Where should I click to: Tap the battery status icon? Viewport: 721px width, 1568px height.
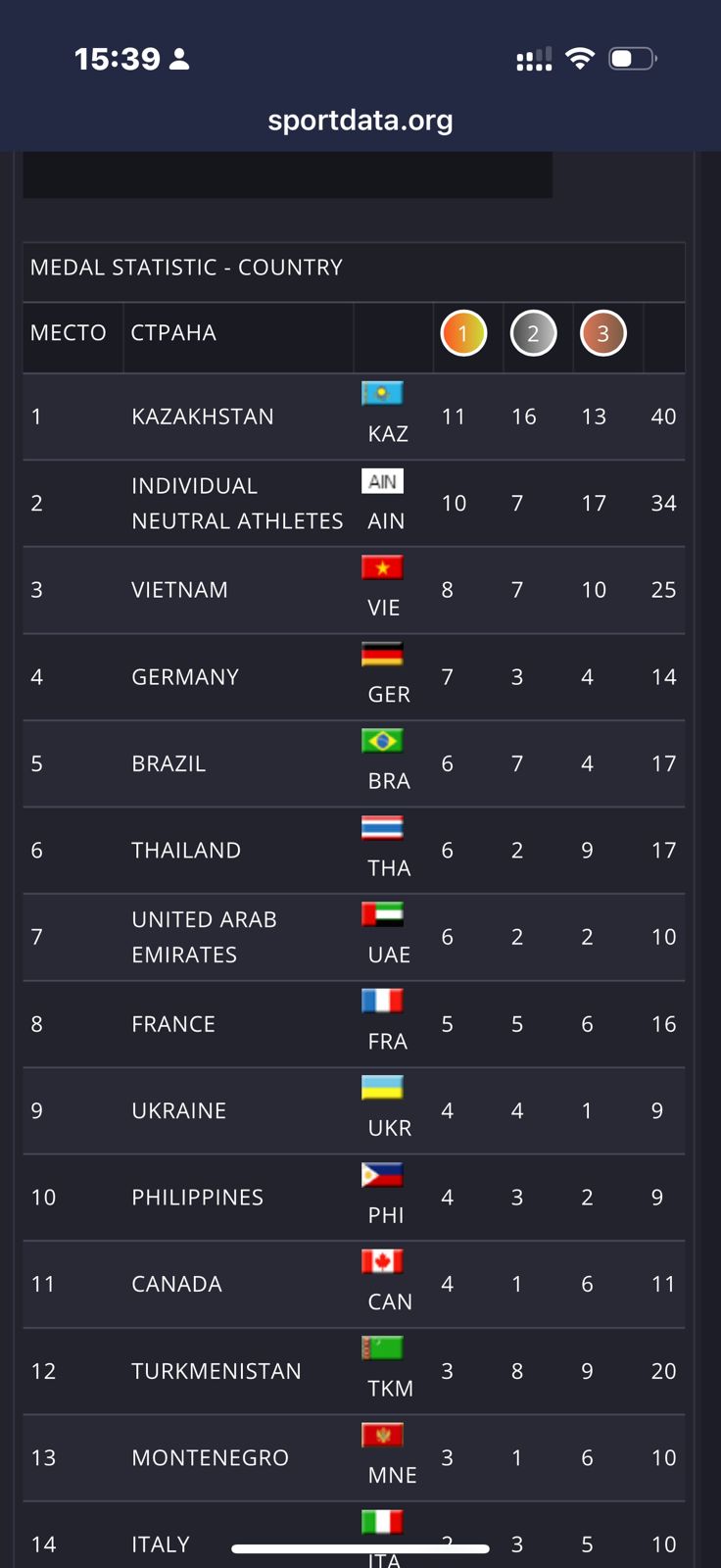632,59
